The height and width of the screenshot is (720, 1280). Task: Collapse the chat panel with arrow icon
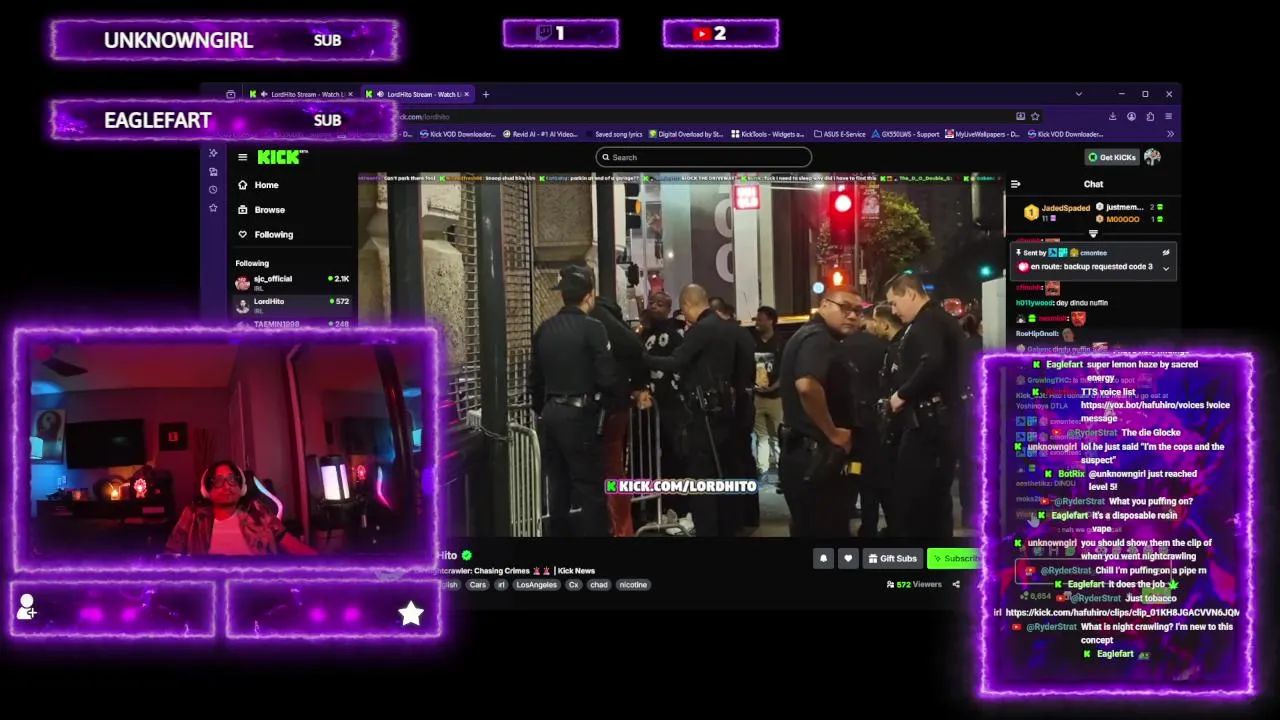click(x=1015, y=184)
